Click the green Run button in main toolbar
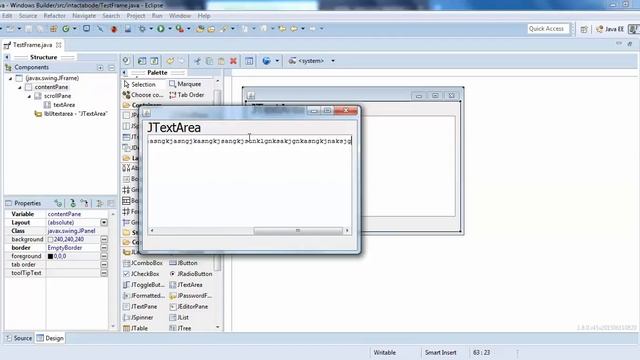This screenshot has width=640, height=360. [161, 29]
